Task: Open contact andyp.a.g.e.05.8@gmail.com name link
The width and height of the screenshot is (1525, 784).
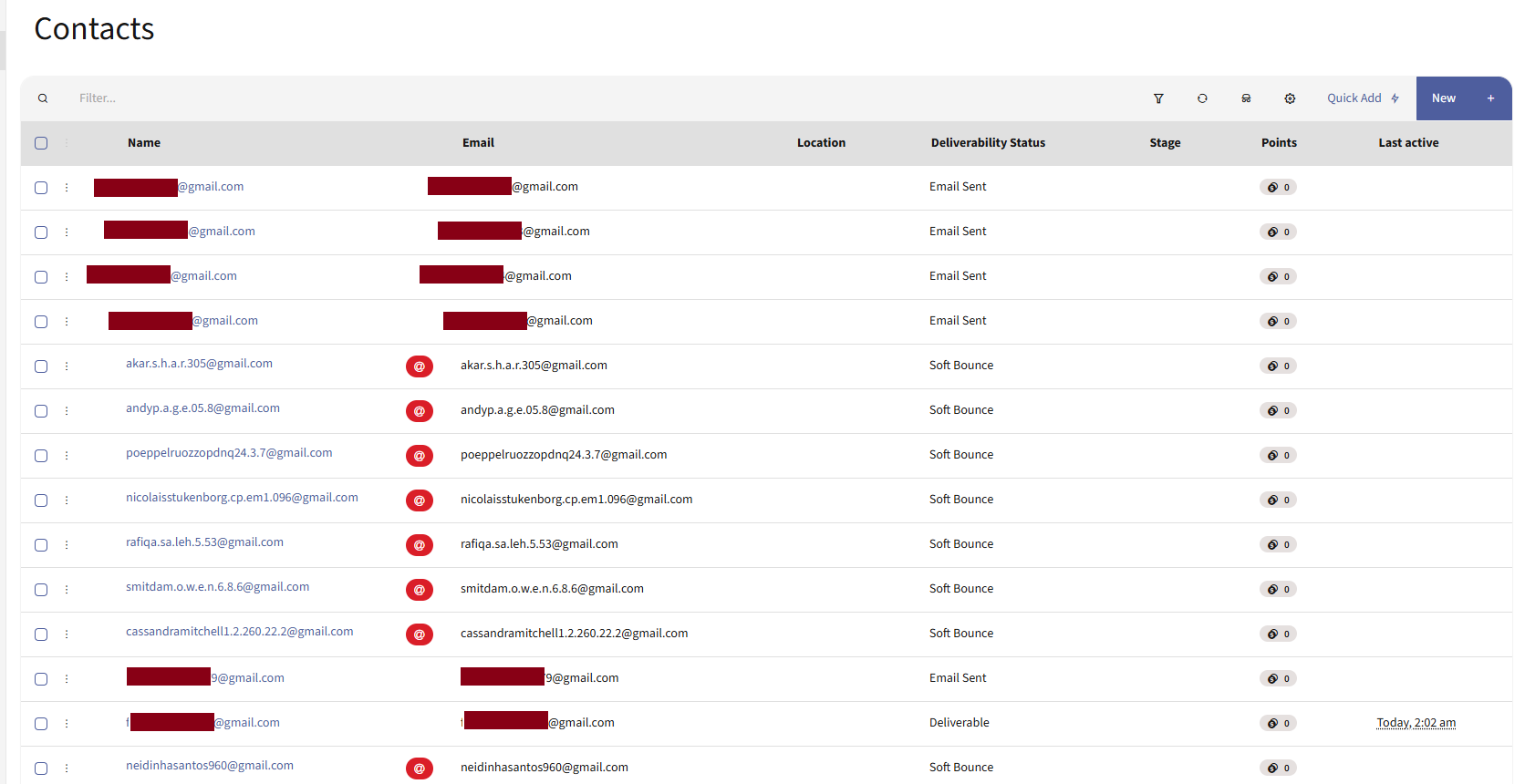Action: pyautogui.click(x=202, y=408)
